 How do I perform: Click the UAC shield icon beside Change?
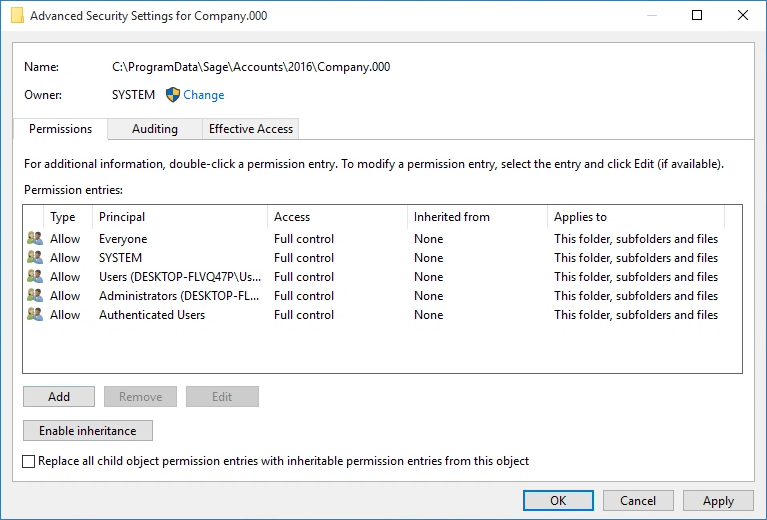click(x=172, y=95)
